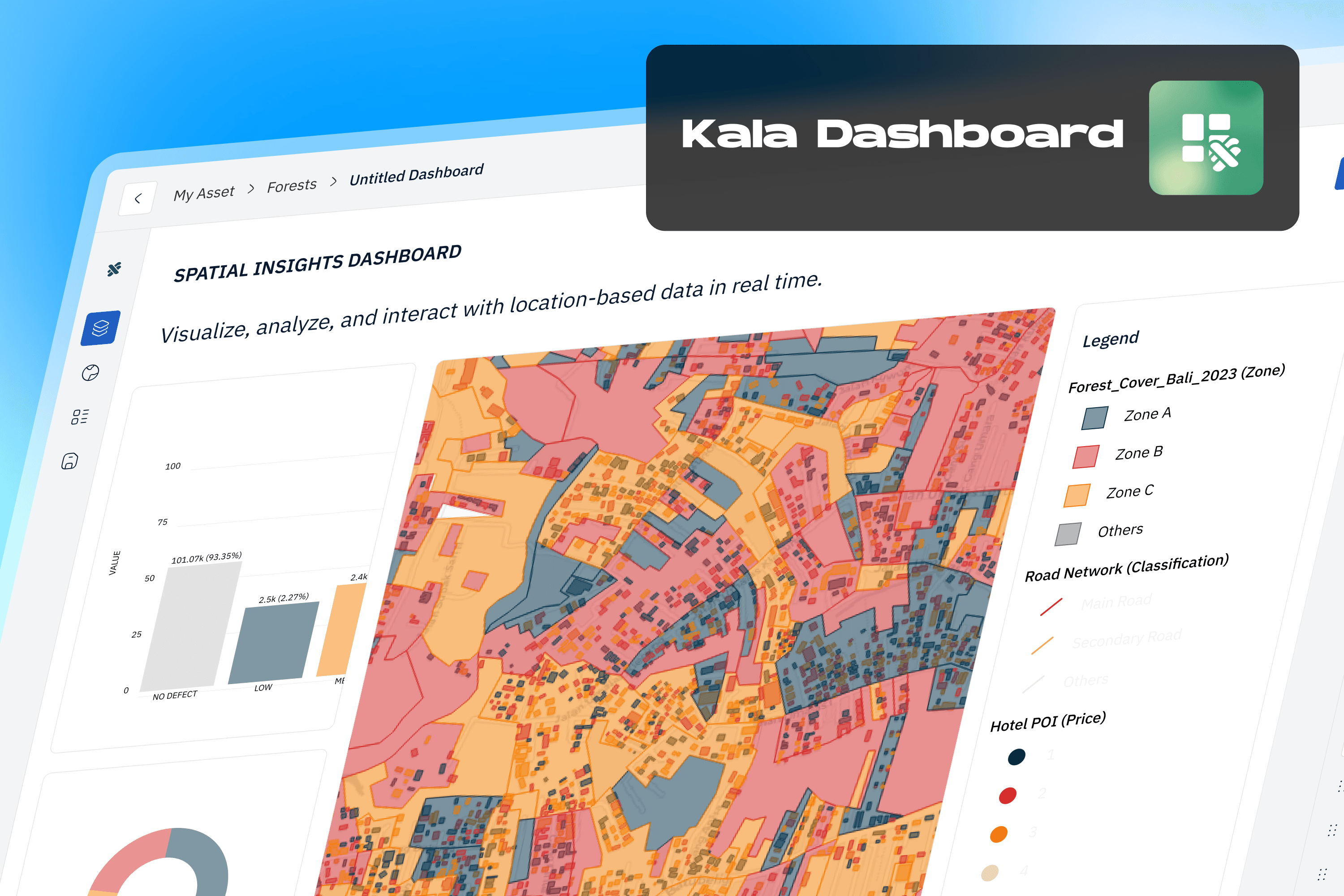The image size is (1344, 896).
Task: Click the LOW axis label
Action: click(x=263, y=687)
